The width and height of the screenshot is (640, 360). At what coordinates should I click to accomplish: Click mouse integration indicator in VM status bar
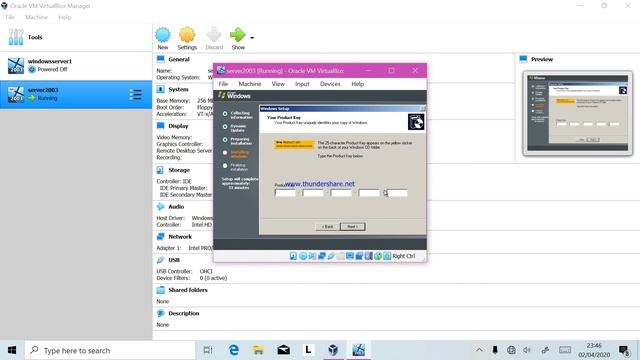378,256
